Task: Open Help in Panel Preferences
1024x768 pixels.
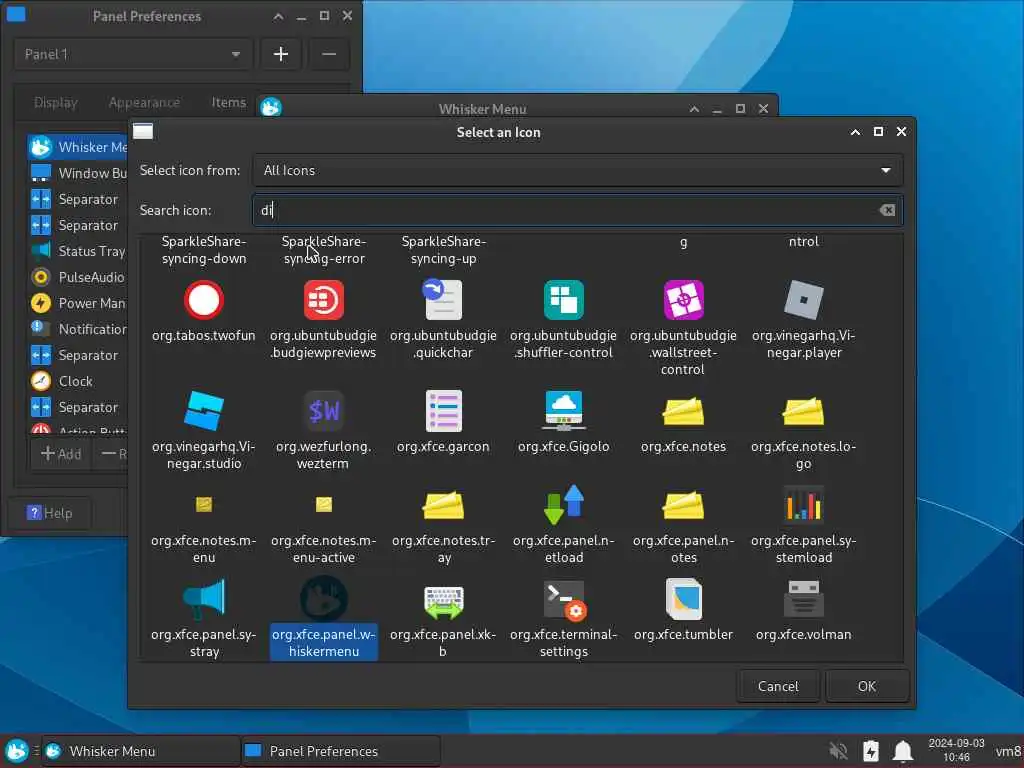Action: point(50,513)
